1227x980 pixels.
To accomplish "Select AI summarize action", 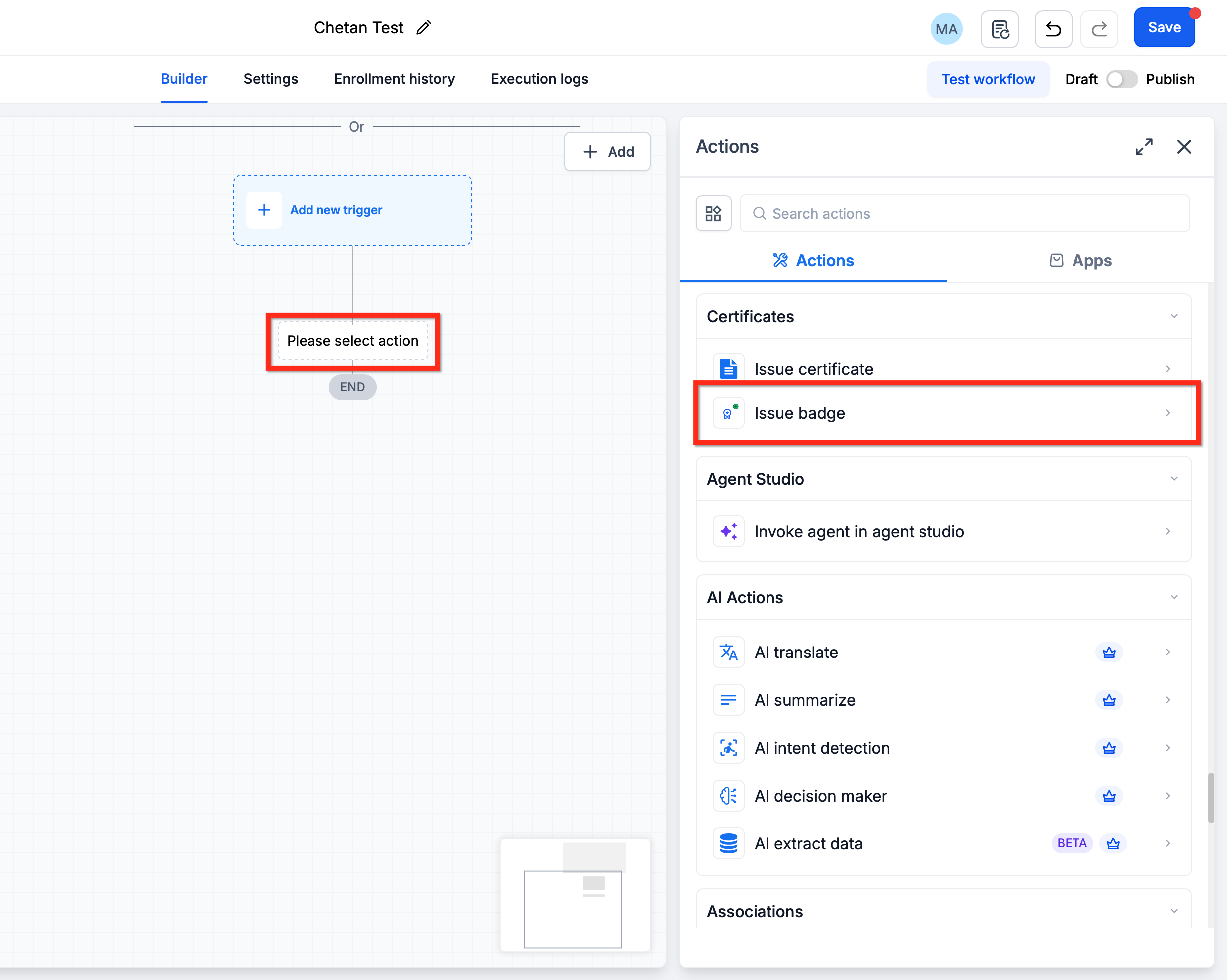I will pyautogui.click(x=943, y=700).
